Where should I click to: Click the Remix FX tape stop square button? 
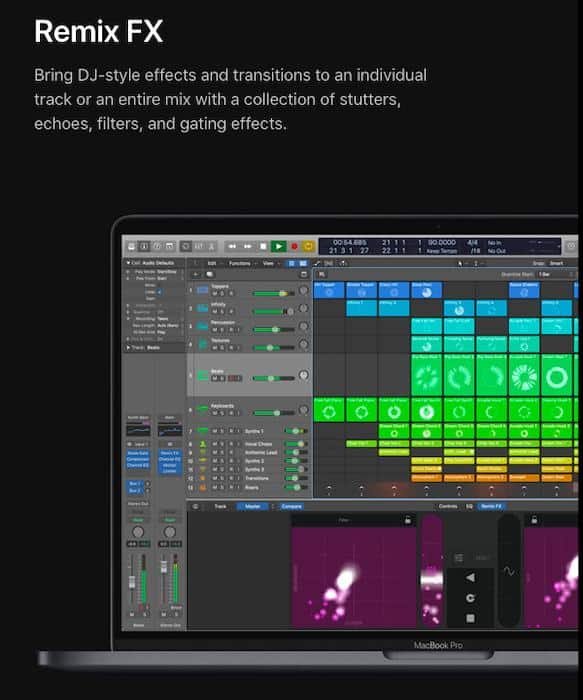[x=470, y=618]
